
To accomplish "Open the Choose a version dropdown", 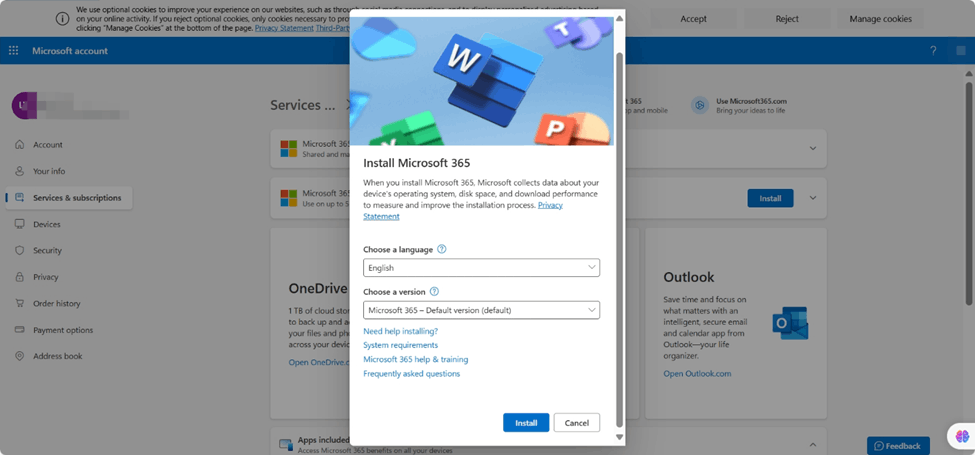I will point(481,310).
